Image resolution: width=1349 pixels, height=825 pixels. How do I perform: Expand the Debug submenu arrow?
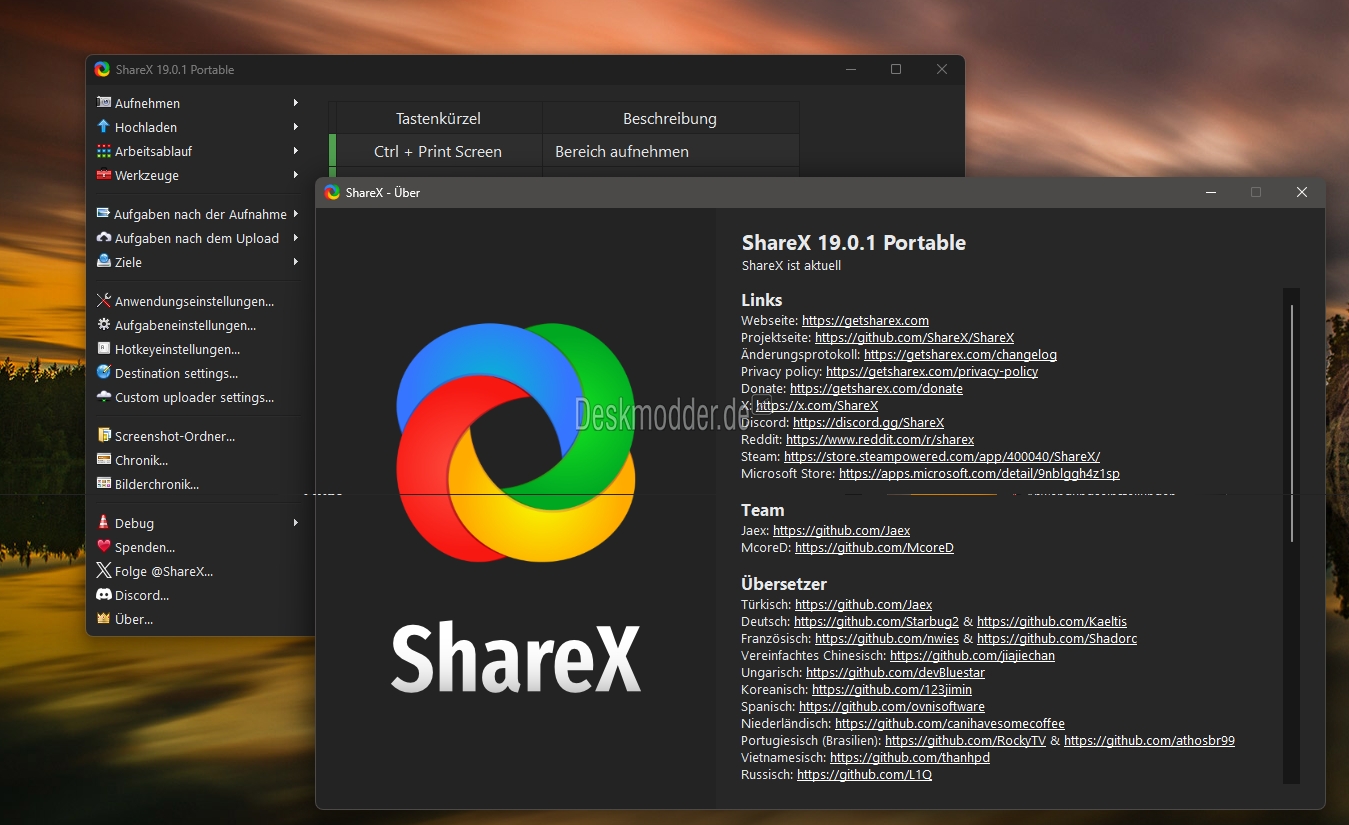pos(296,523)
